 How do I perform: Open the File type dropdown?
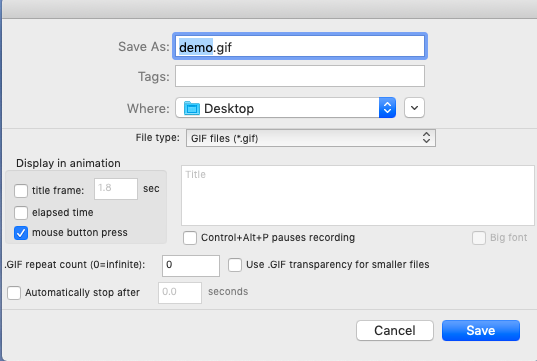click(311, 138)
